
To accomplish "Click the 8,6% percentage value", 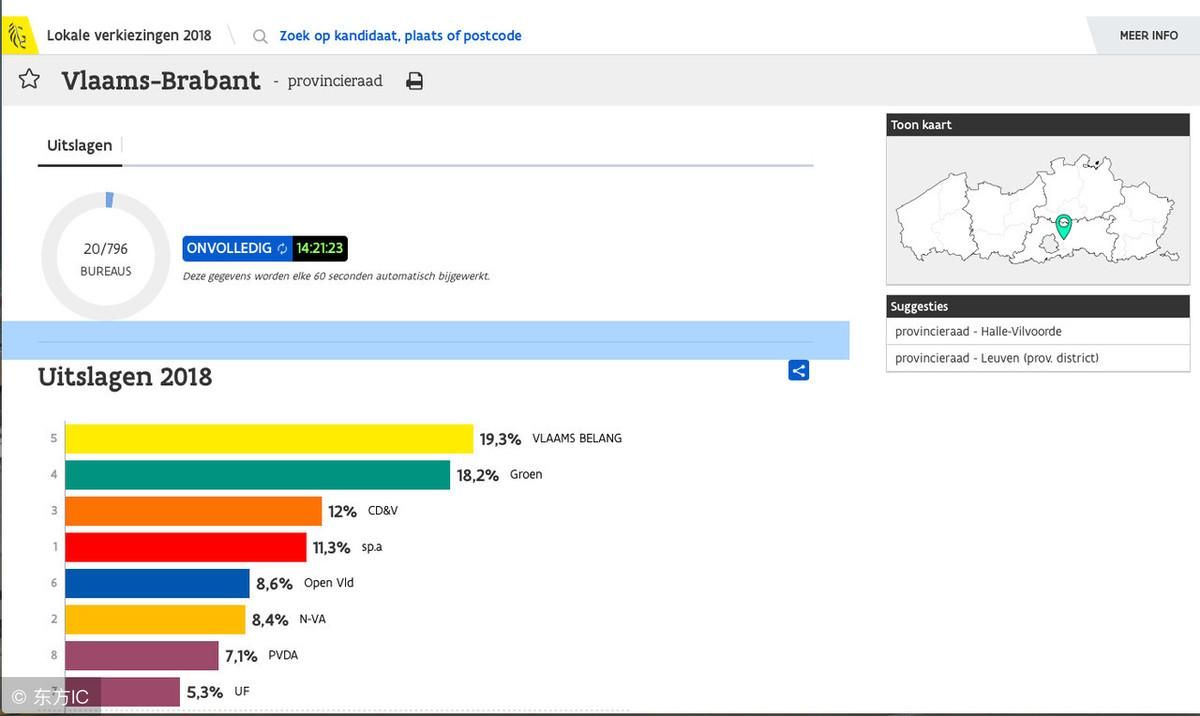I will point(275,584).
